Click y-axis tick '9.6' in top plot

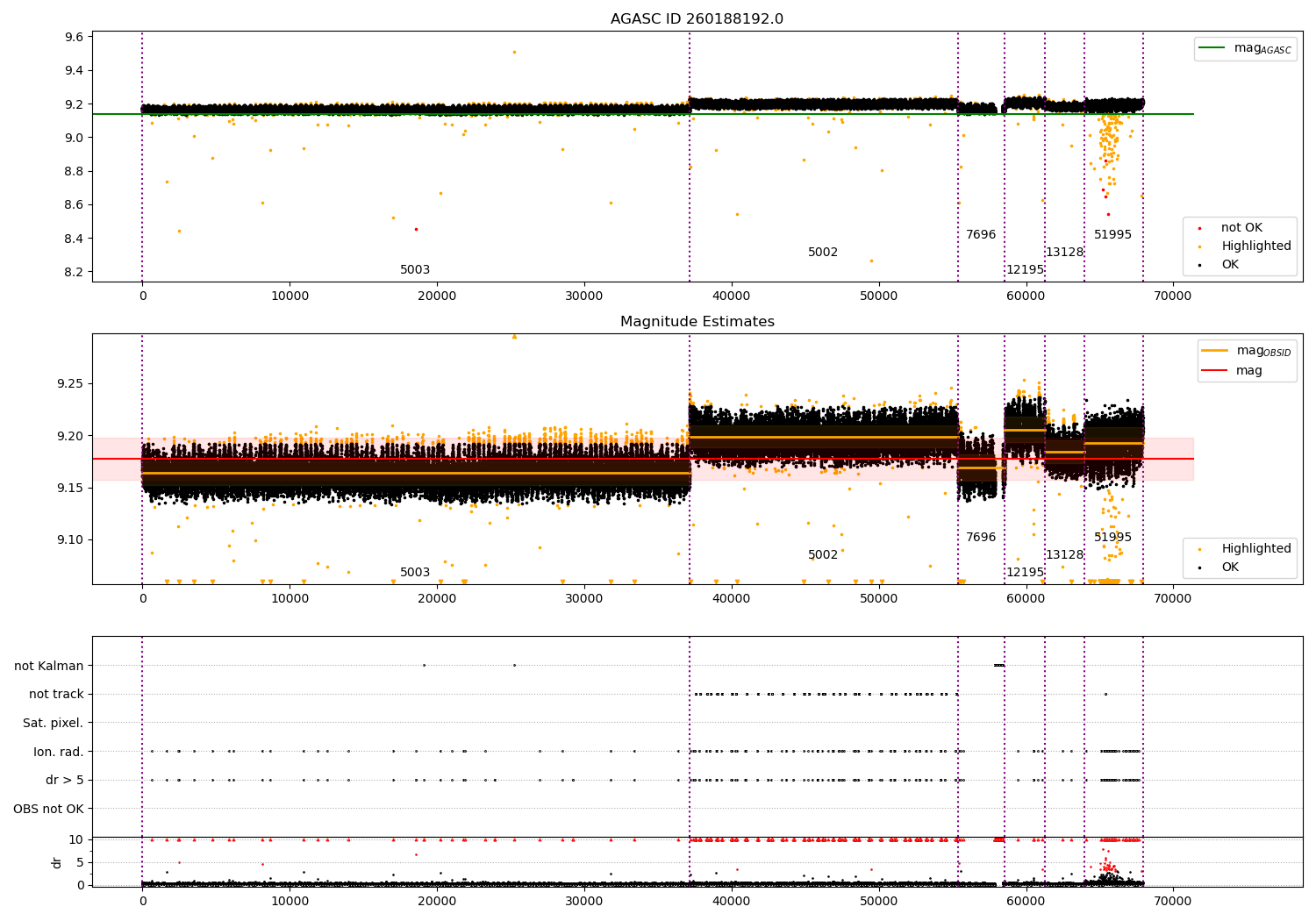[x=75, y=37]
